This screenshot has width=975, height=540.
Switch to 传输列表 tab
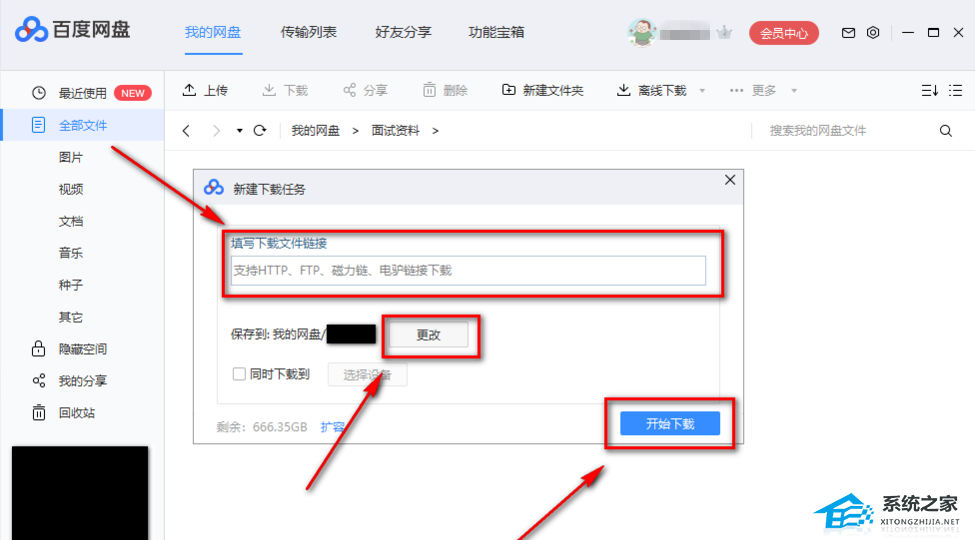pos(308,32)
